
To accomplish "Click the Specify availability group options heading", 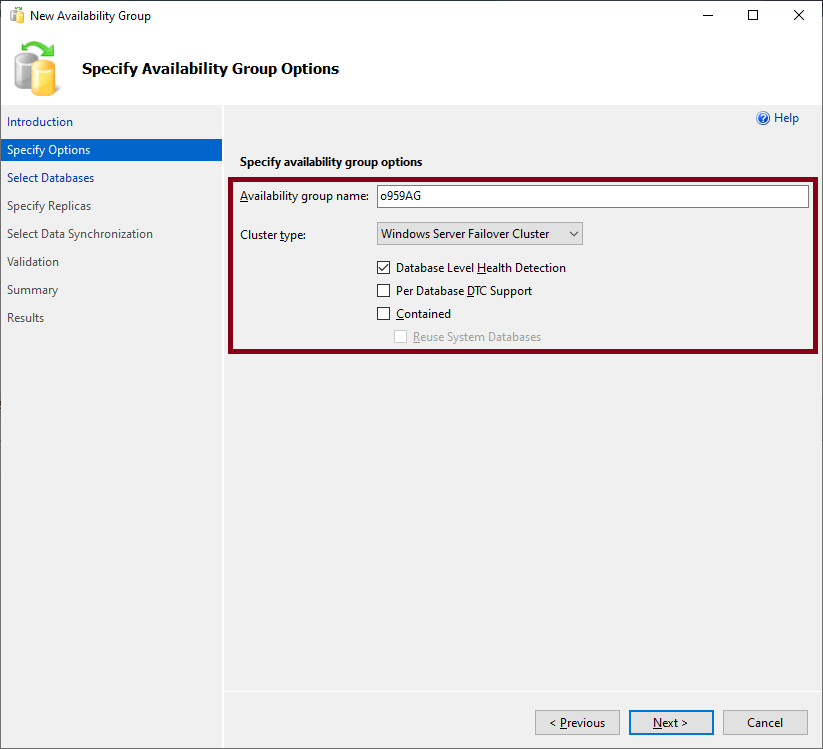I will (x=331, y=162).
